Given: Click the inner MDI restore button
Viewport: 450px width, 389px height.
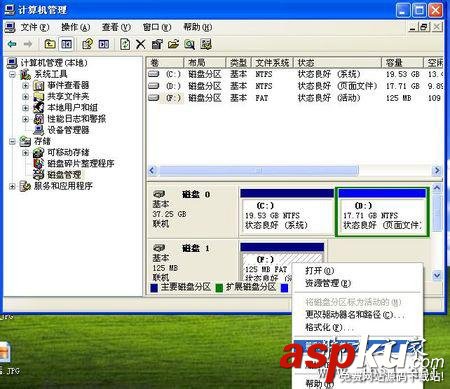Looking at the screenshot, I should [x=423, y=27].
